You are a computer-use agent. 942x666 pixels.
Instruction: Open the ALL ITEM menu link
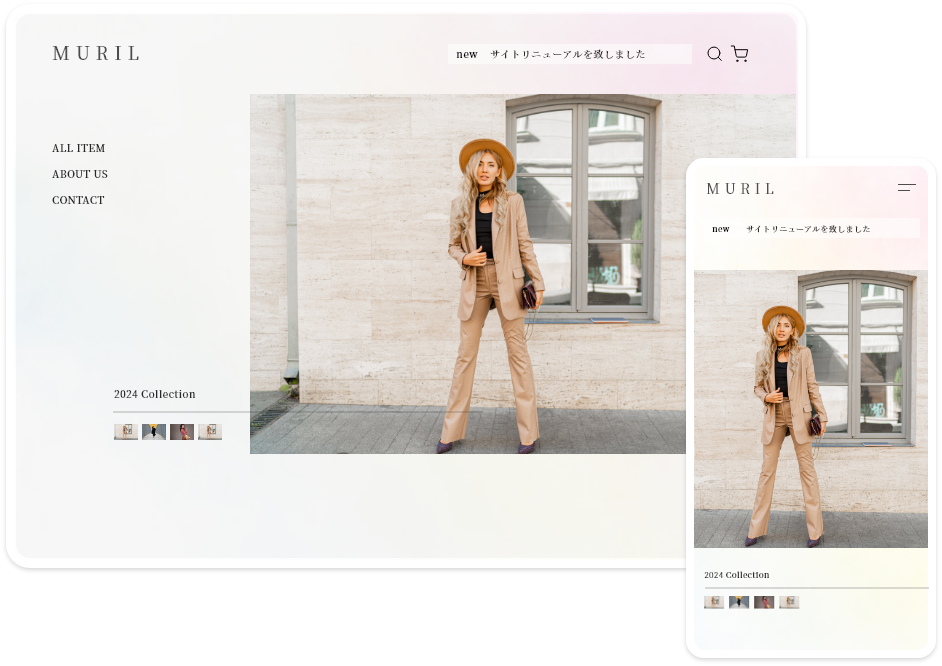[x=79, y=148]
